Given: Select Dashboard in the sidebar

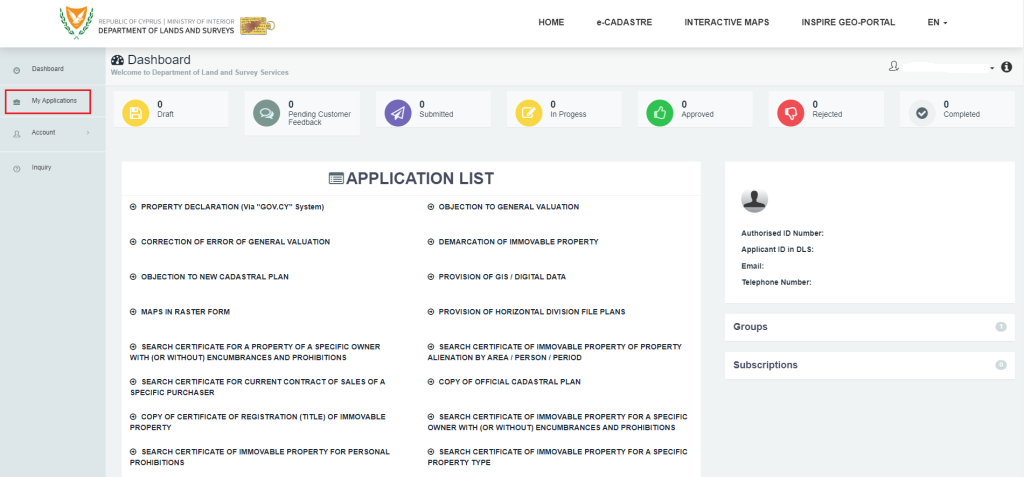Looking at the screenshot, I should 48,69.
